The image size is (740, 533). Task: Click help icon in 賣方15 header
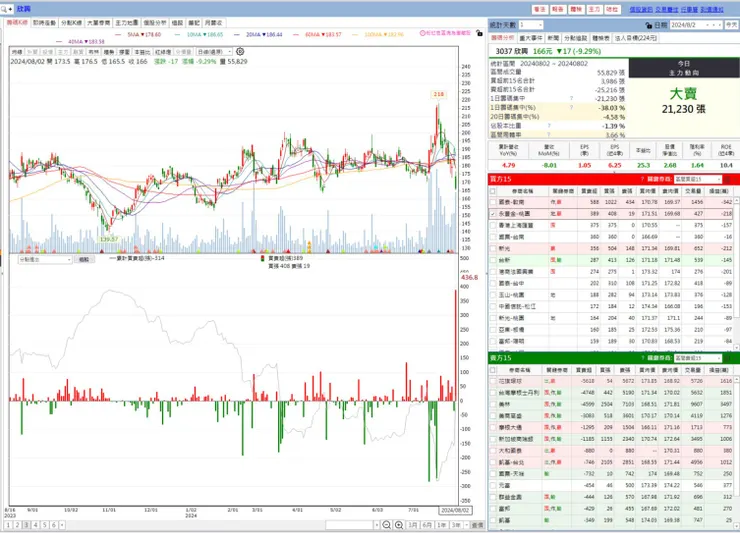click(642, 358)
